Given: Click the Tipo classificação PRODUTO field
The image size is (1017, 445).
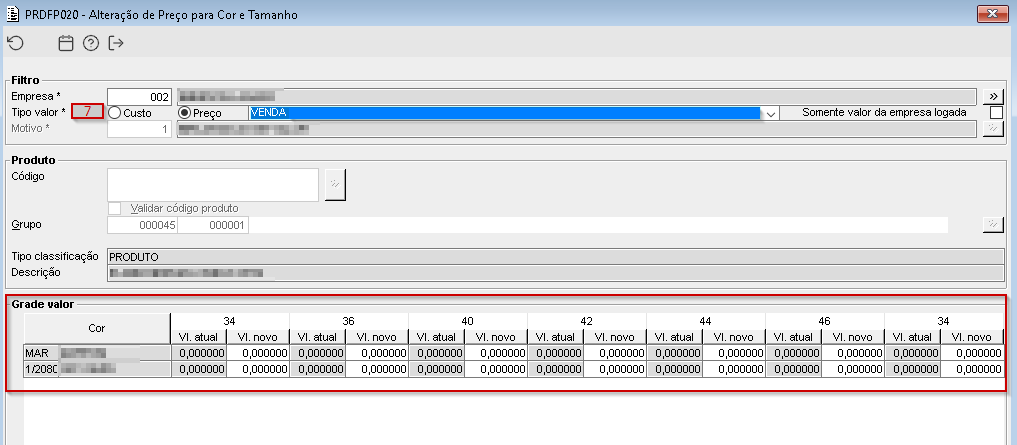Looking at the screenshot, I should point(555,257).
